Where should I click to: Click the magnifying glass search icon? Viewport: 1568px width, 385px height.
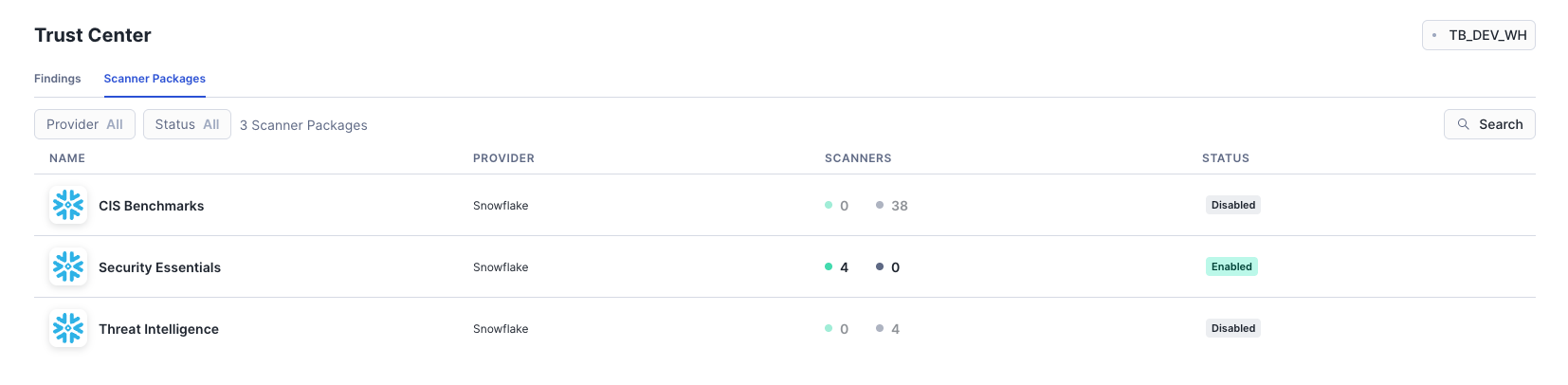point(1464,124)
